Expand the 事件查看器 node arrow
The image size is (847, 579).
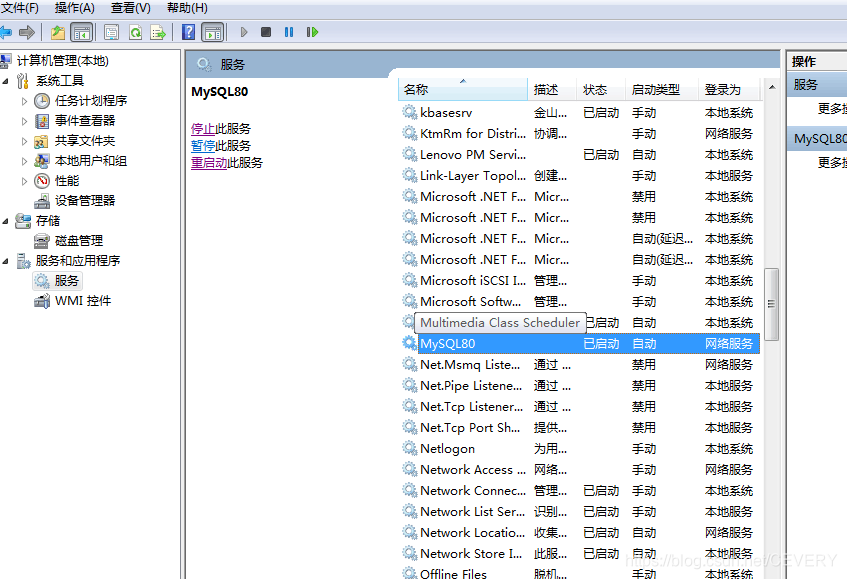(x=24, y=121)
